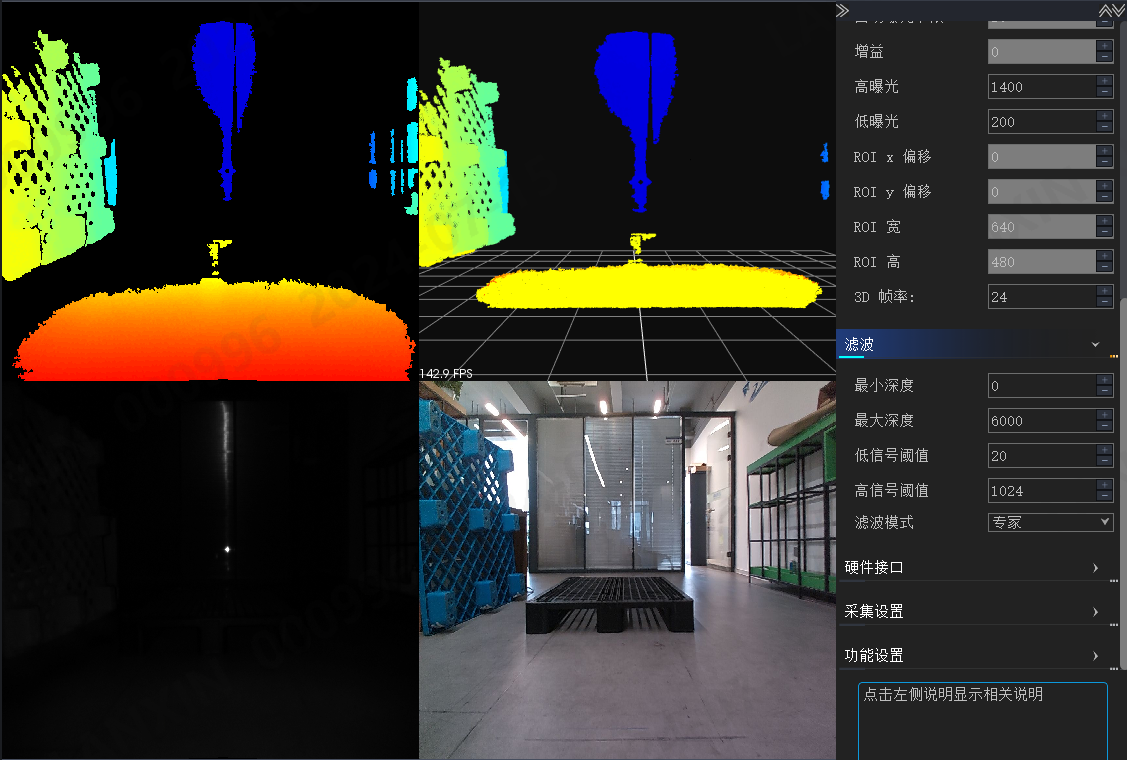Increase 3D 帧率 with plus stepper
The width and height of the screenshot is (1127, 760).
[1105, 292]
